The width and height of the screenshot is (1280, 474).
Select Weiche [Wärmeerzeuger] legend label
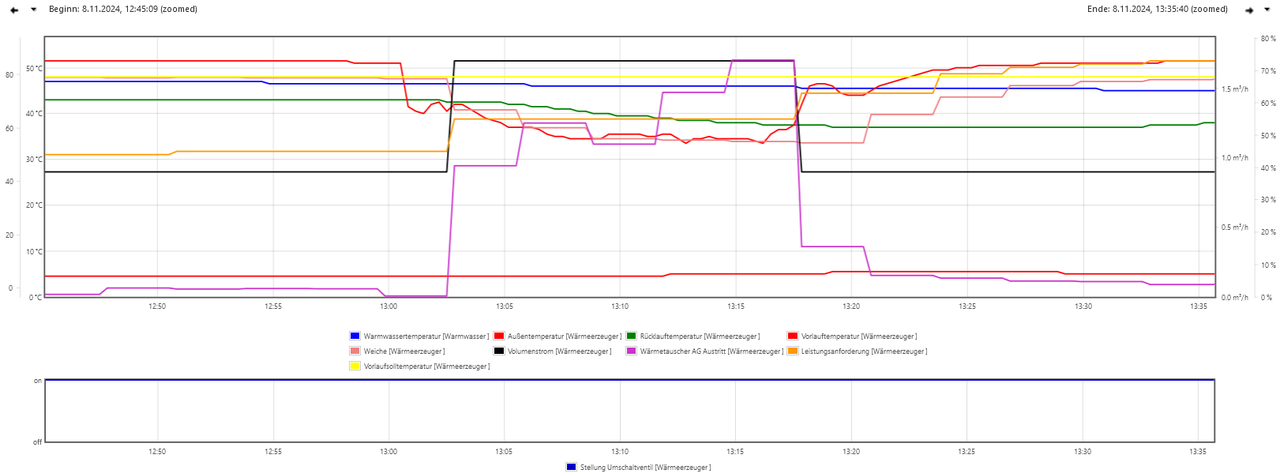pyautogui.click(x=405, y=351)
